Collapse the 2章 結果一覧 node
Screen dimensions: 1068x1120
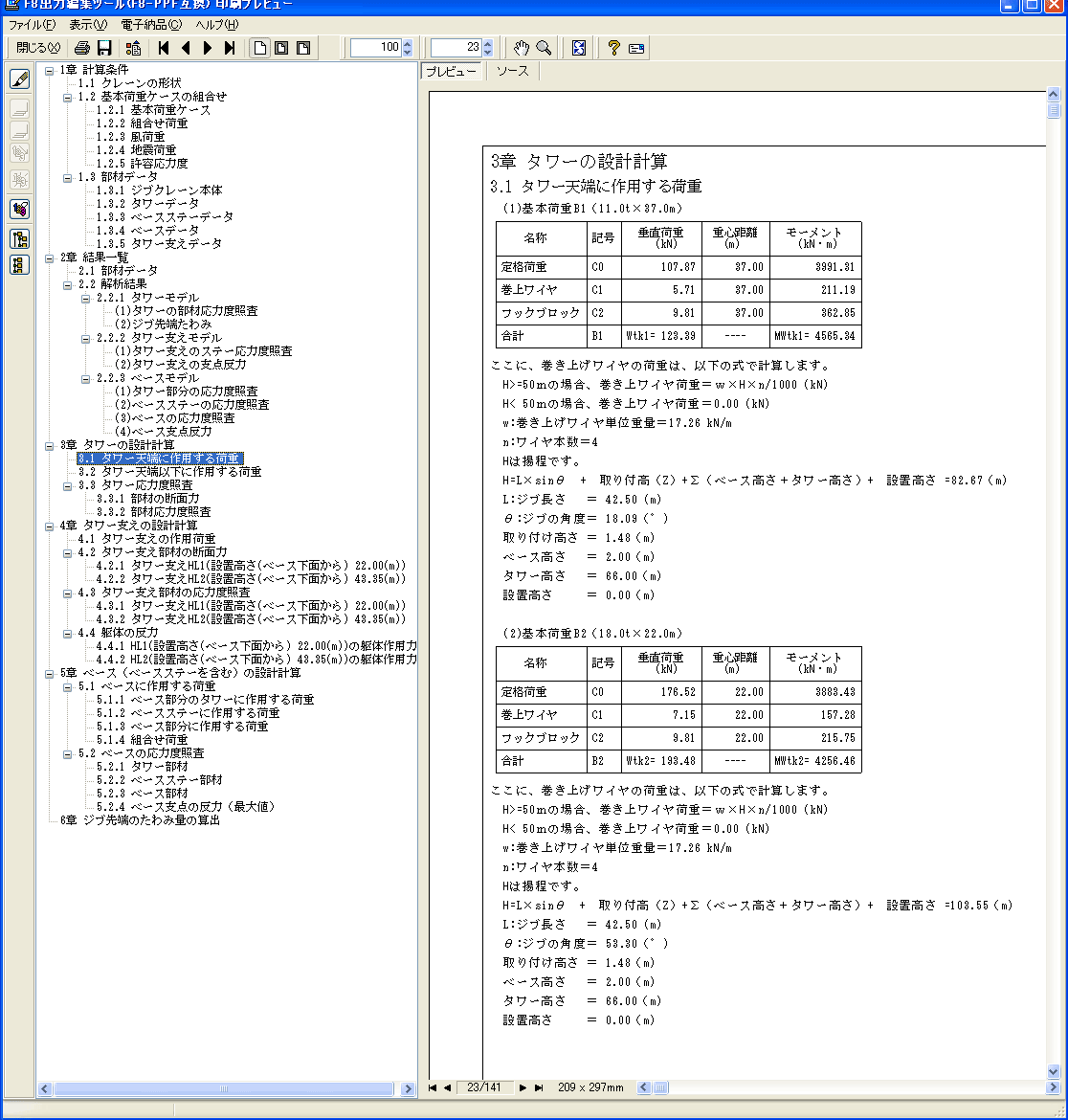pyautogui.click(x=49, y=258)
